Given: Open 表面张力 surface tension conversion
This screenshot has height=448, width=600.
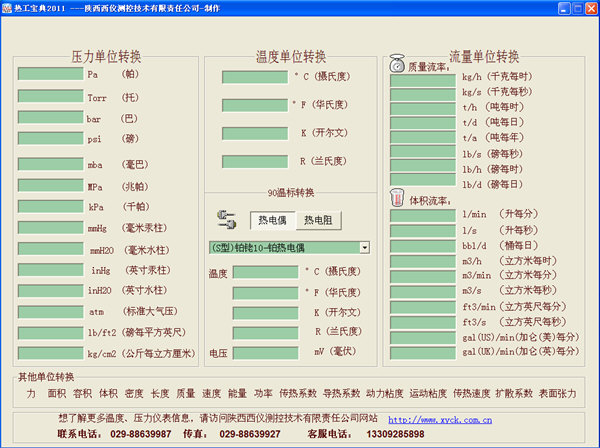Looking at the screenshot, I should (x=556, y=395).
